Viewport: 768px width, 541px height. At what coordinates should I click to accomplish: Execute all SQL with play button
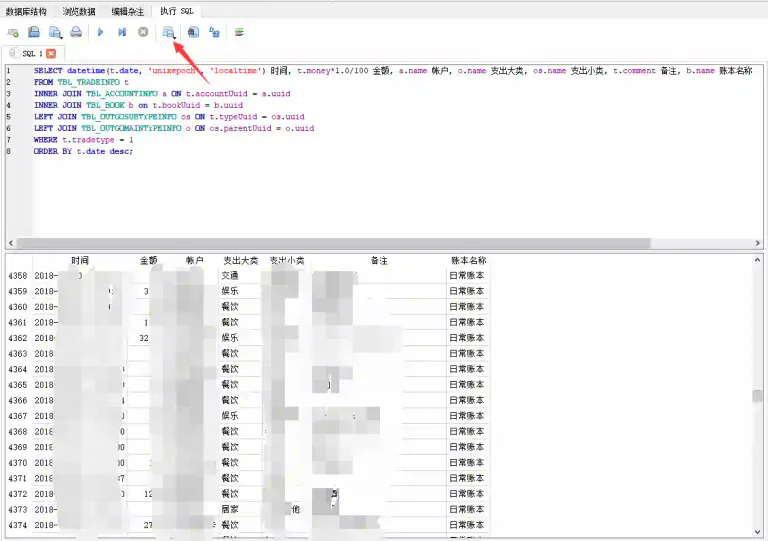click(x=100, y=32)
